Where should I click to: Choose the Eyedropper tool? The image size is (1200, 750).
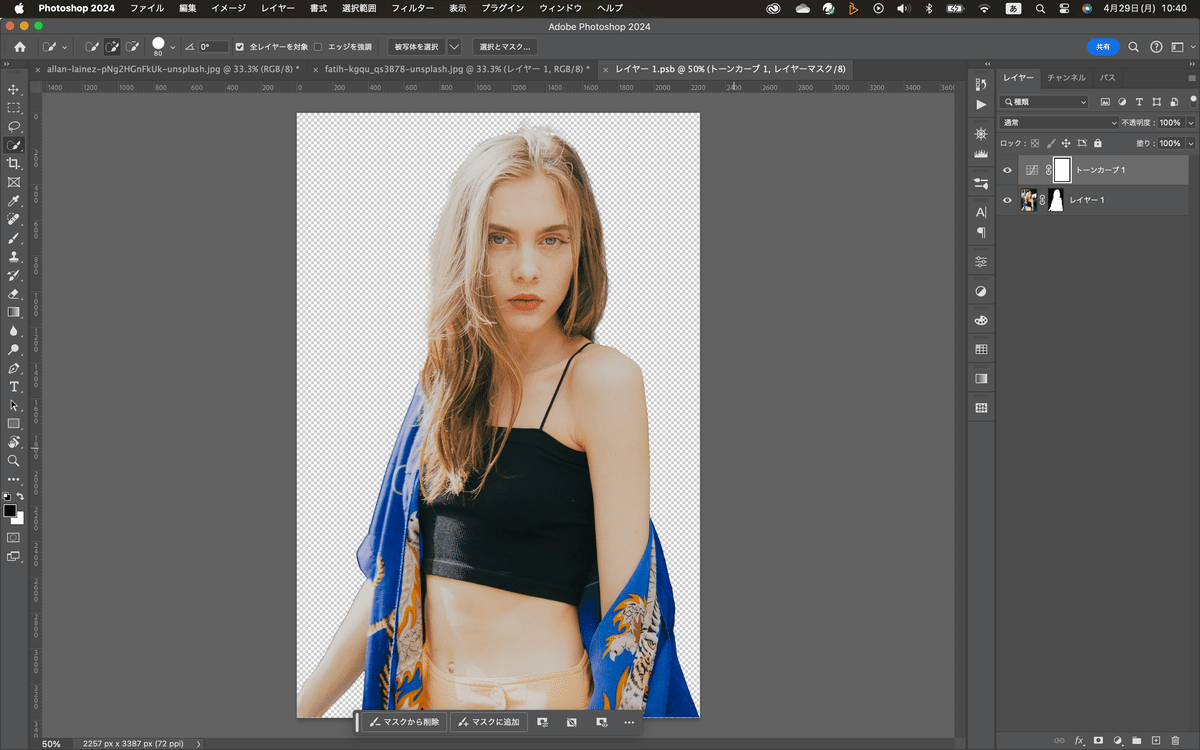14,201
